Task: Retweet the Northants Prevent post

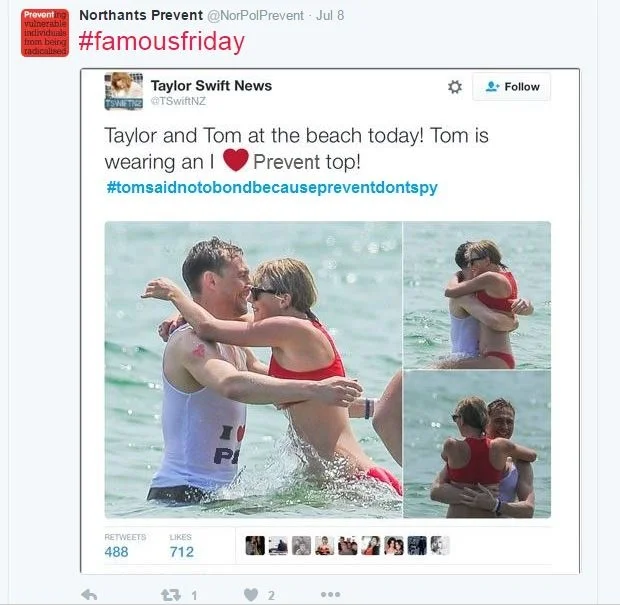Action: click(x=171, y=594)
